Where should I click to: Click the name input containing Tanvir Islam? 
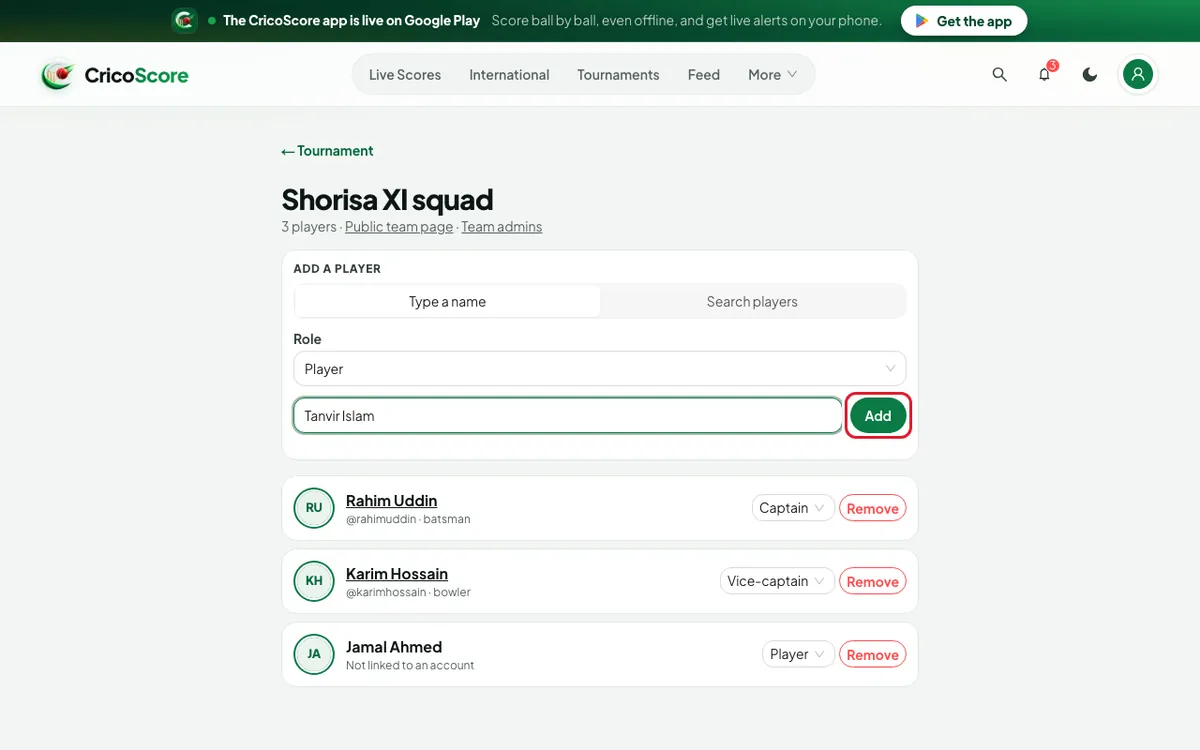coord(568,416)
